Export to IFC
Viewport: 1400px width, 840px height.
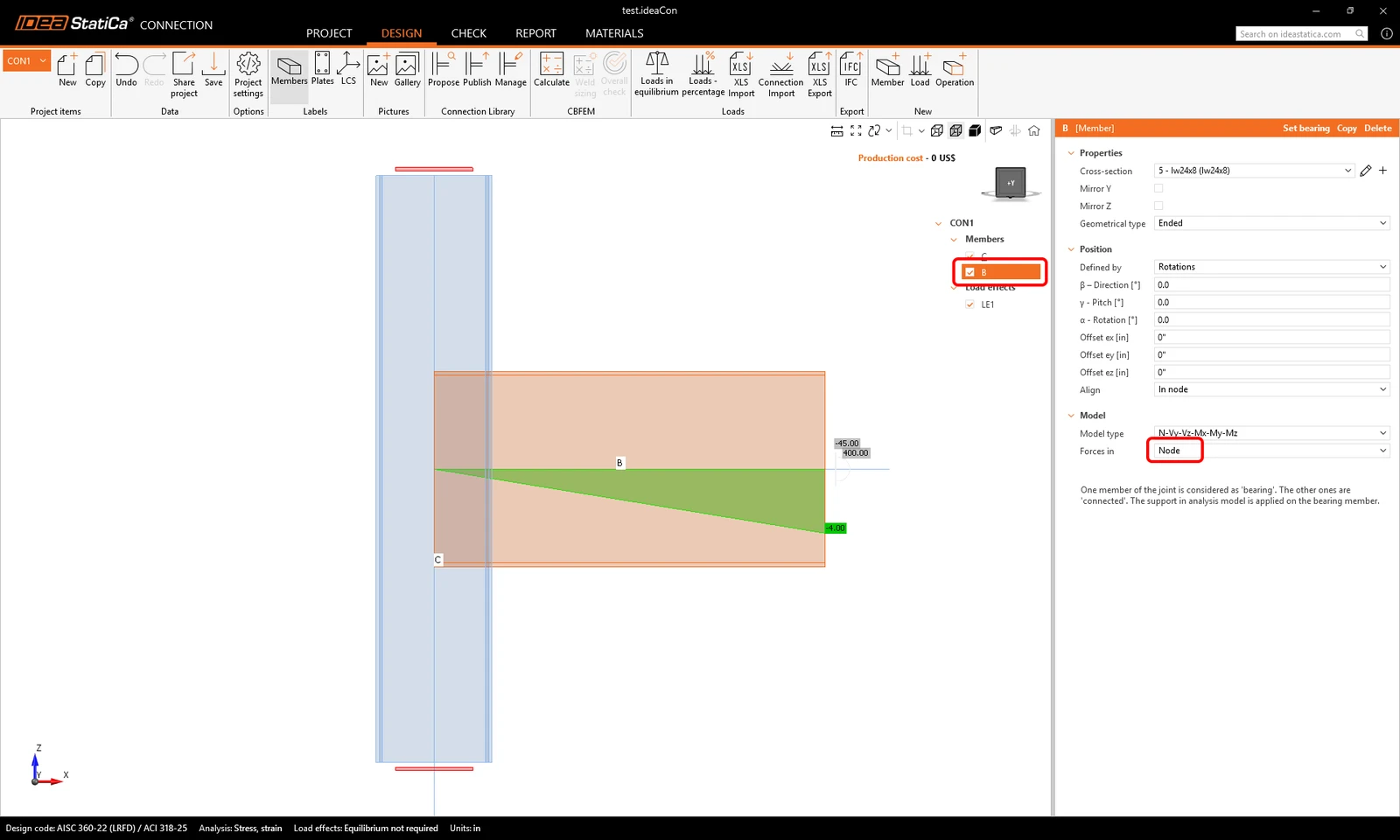[851, 69]
